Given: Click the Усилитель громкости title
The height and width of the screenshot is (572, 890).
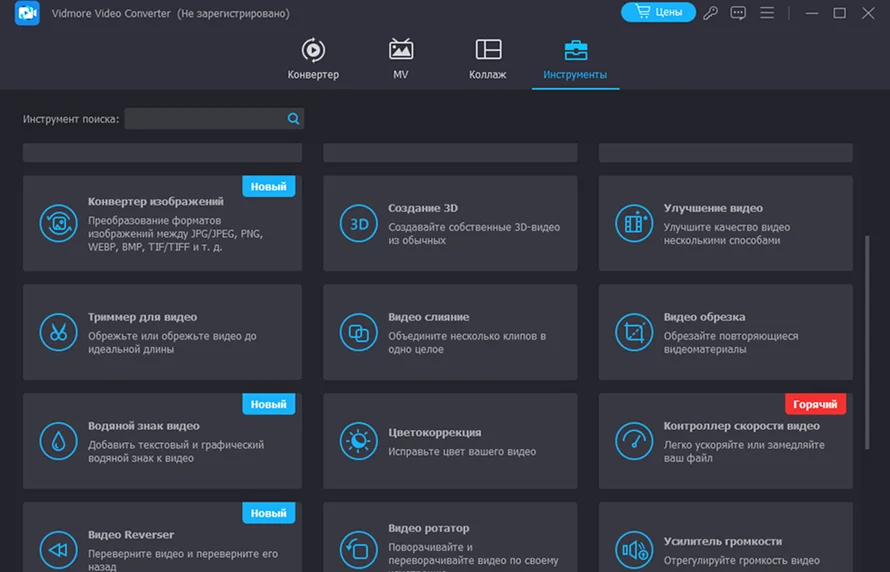Looking at the screenshot, I should tap(723, 542).
